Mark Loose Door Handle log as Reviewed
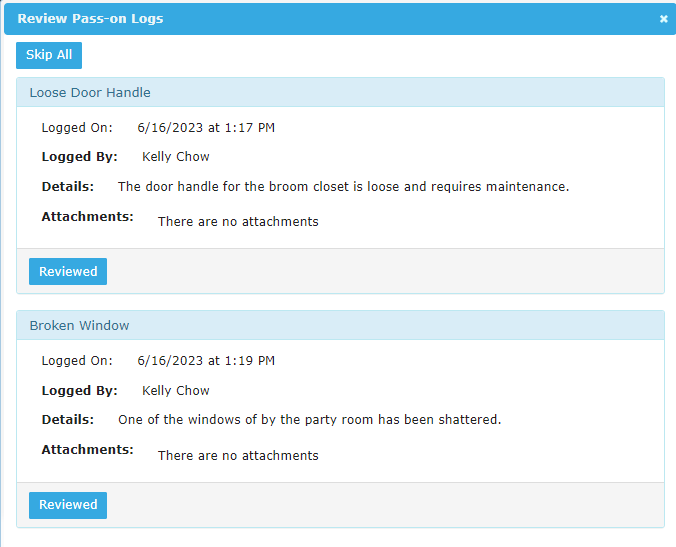The height and width of the screenshot is (547, 676). (x=68, y=272)
